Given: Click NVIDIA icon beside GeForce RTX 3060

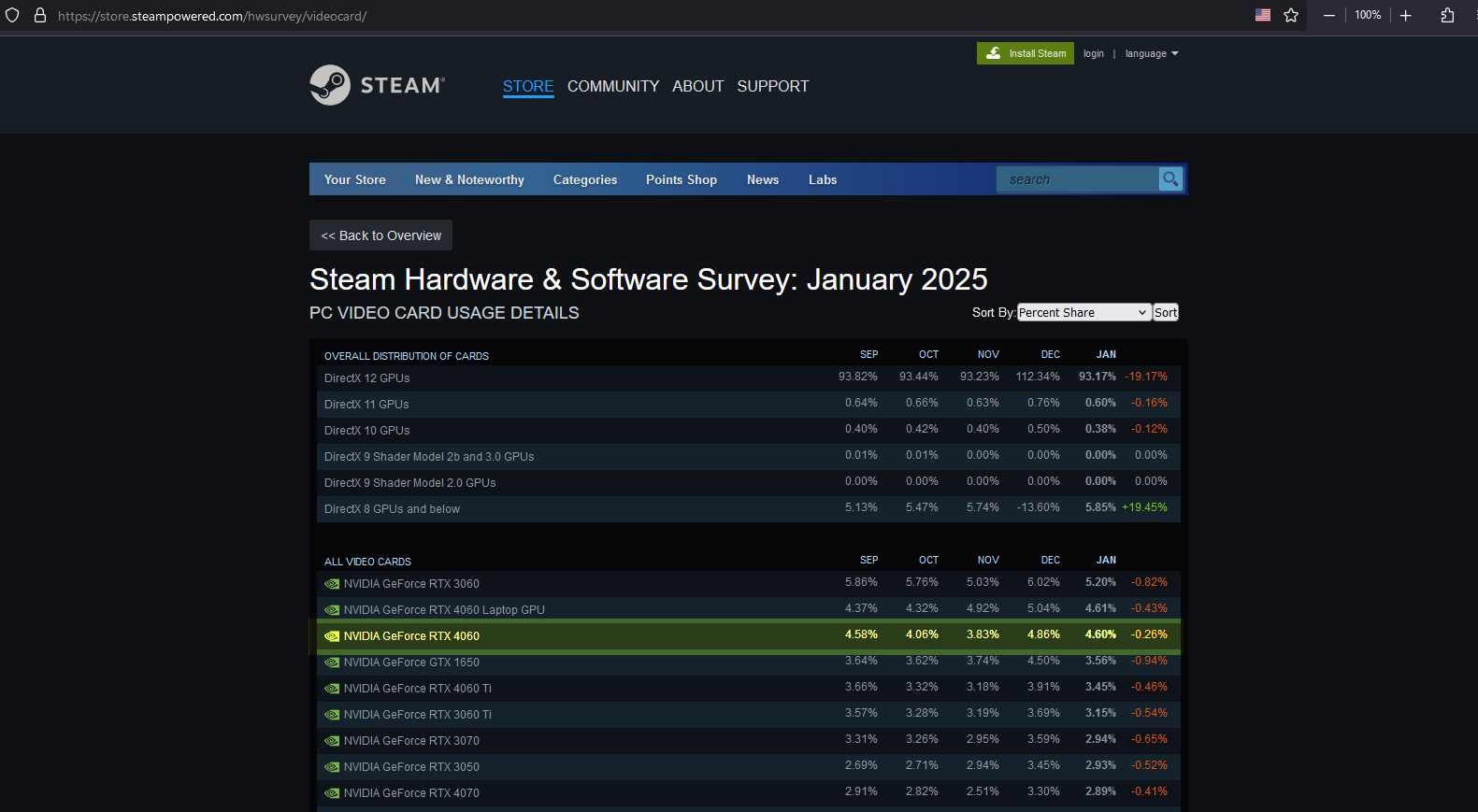Looking at the screenshot, I should tap(332, 584).
